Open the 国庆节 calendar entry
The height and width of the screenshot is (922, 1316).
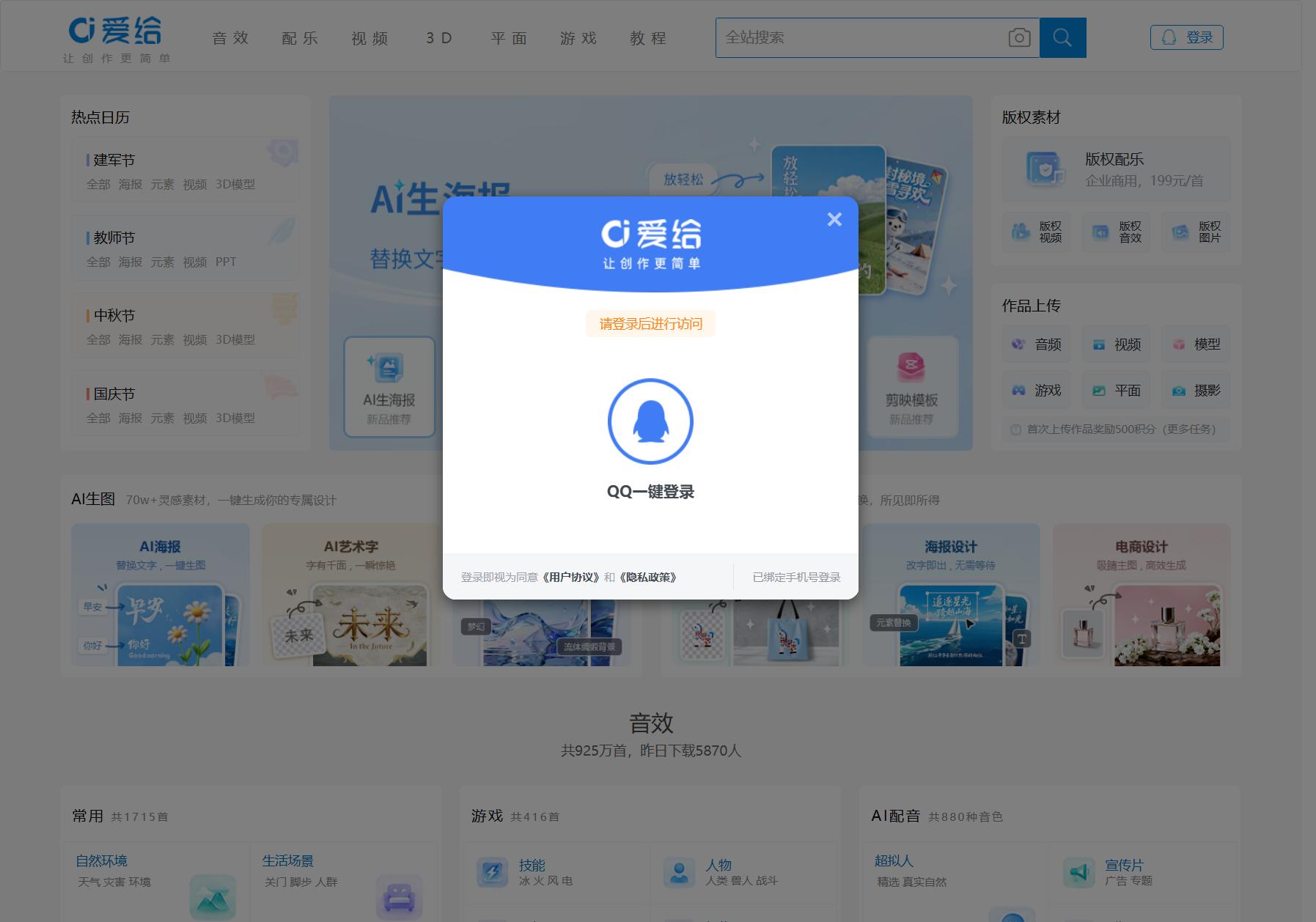[x=114, y=394]
